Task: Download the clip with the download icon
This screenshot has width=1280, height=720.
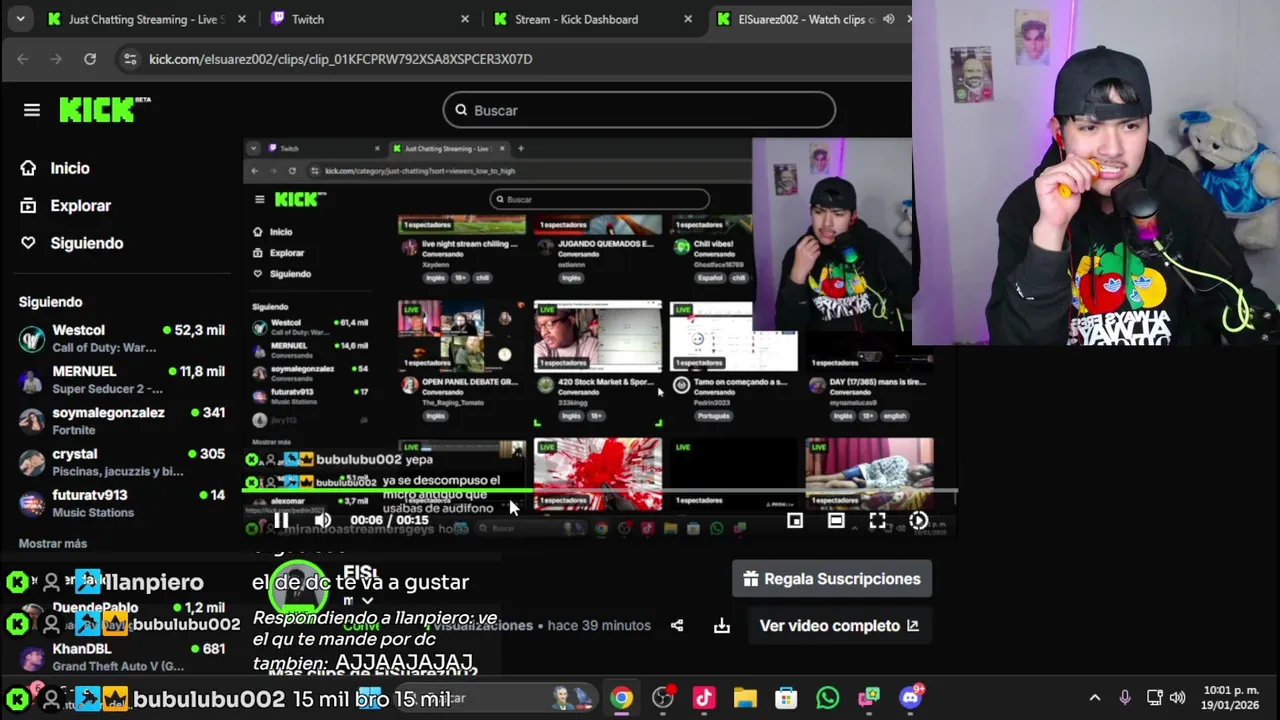Action: pyautogui.click(x=722, y=626)
